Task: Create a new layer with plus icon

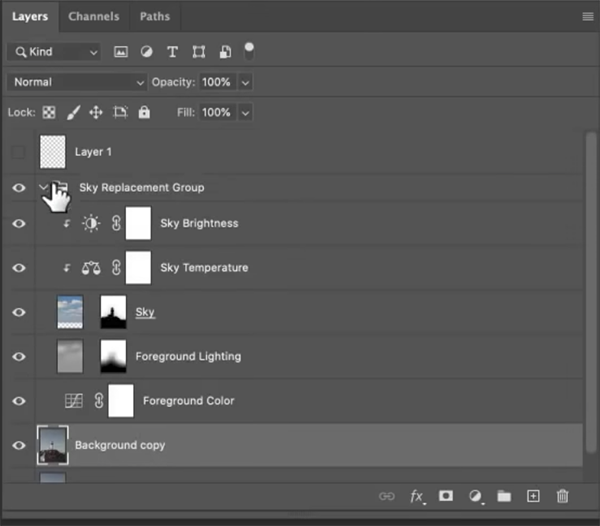Action: pos(533,496)
